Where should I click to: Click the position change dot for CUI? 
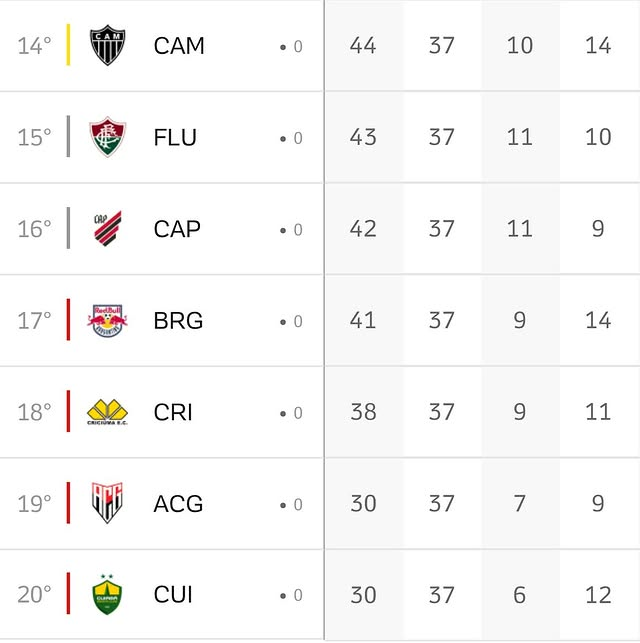coord(283,596)
